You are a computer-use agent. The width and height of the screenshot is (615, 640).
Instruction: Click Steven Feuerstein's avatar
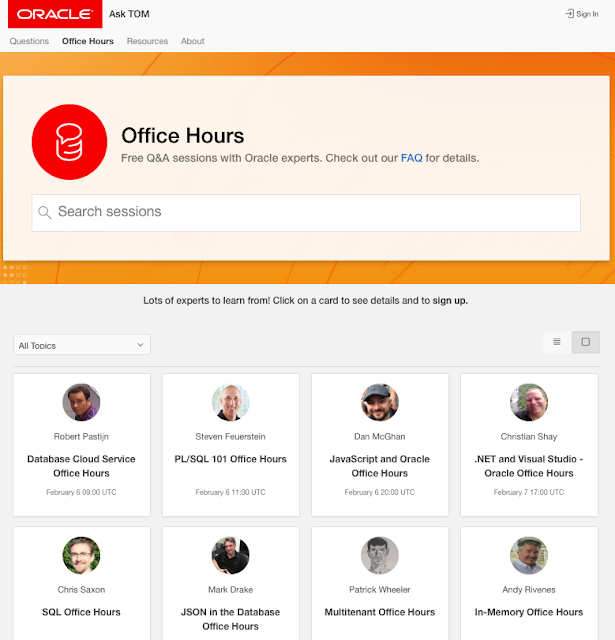[x=231, y=402]
